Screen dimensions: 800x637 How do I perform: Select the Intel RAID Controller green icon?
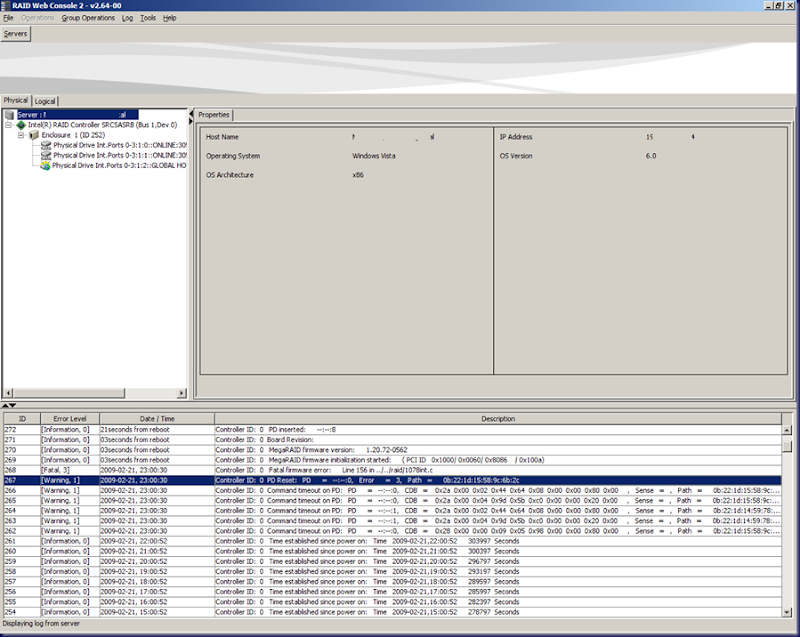(x=21, y=125)
